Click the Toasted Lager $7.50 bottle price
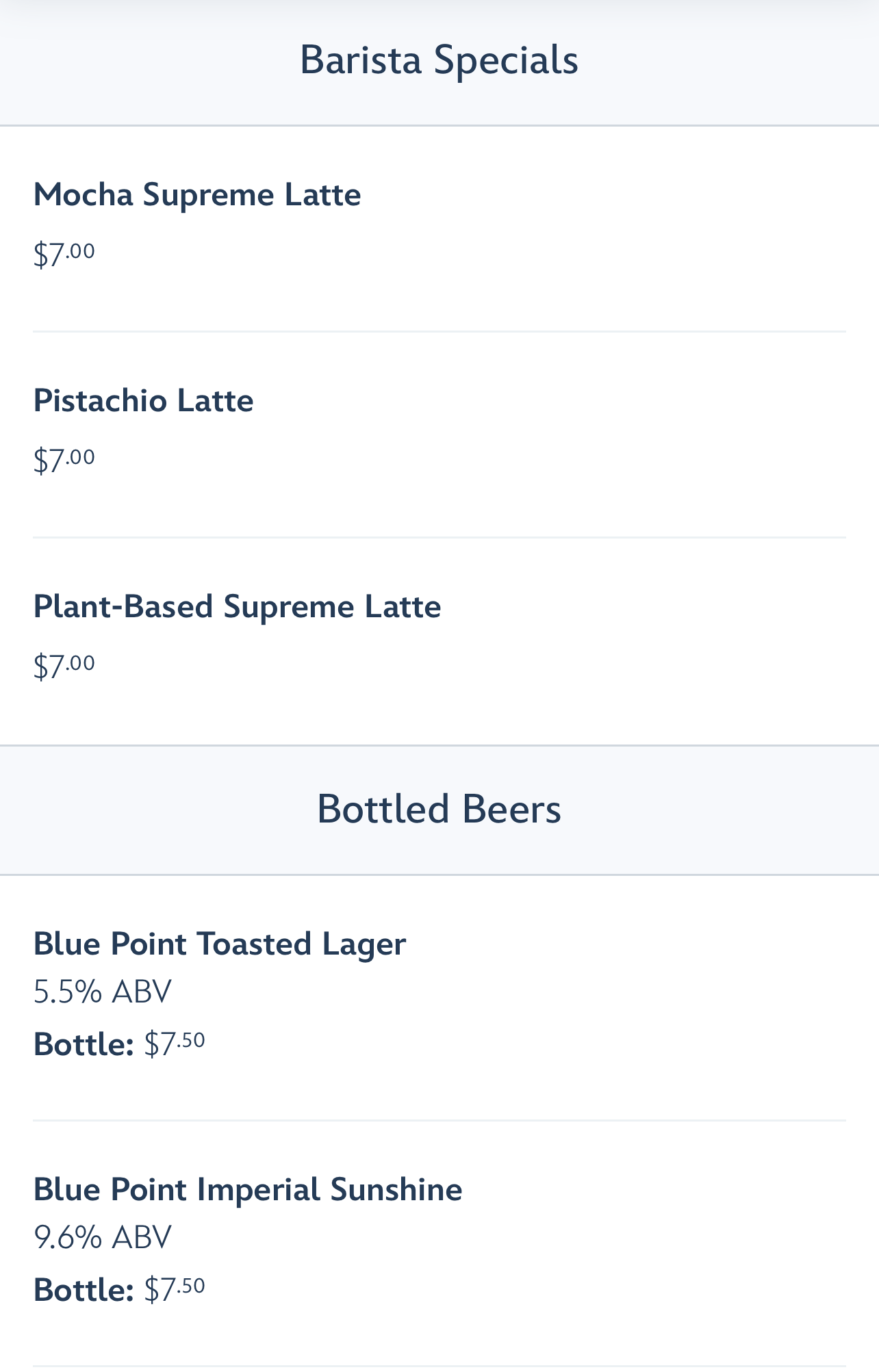The width and height of the screenshot is (879, 1372). point(175,1044)
